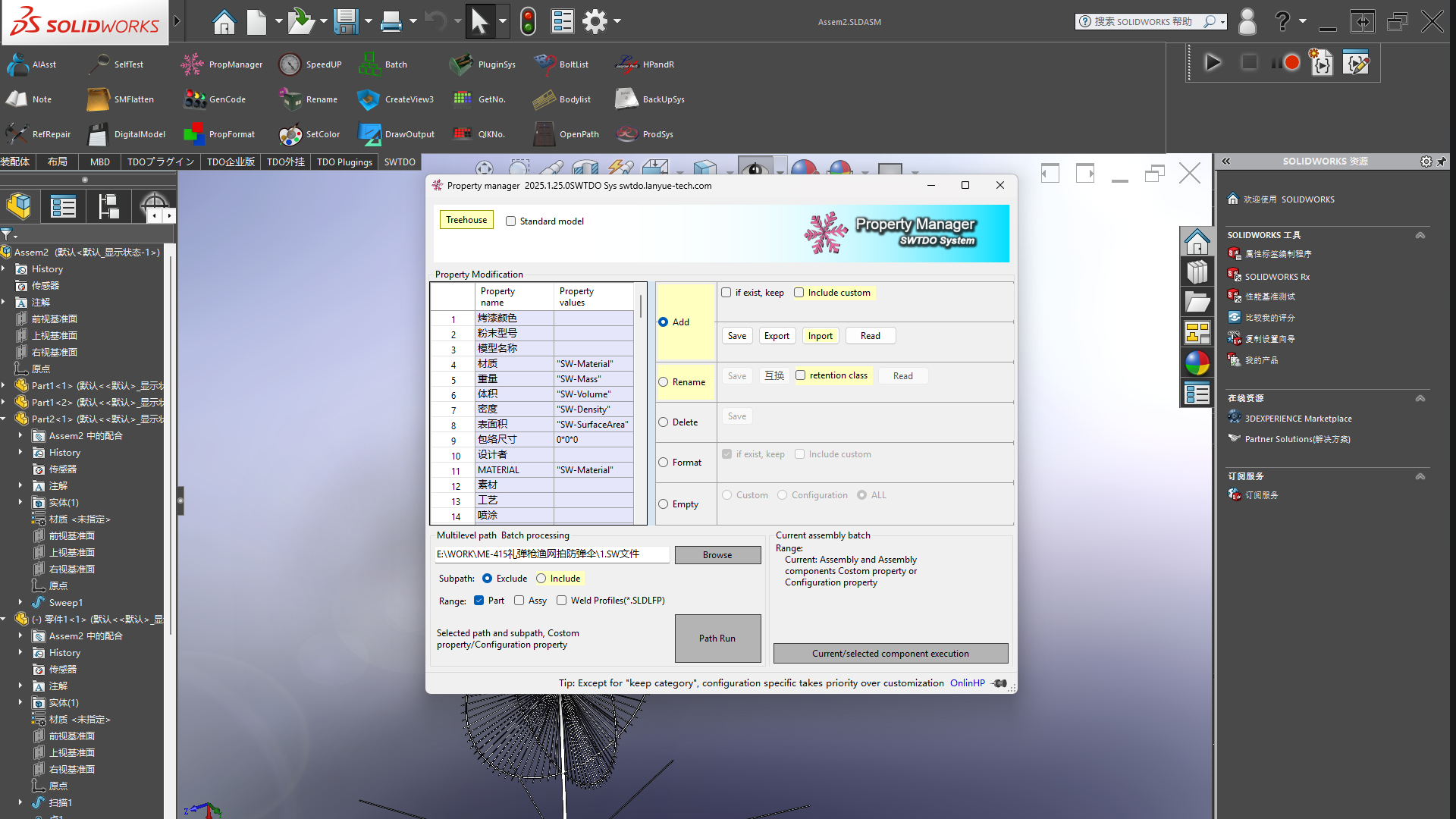Check the Assy range checkbox
The image size is (1456, 819).
coord(519,601)
